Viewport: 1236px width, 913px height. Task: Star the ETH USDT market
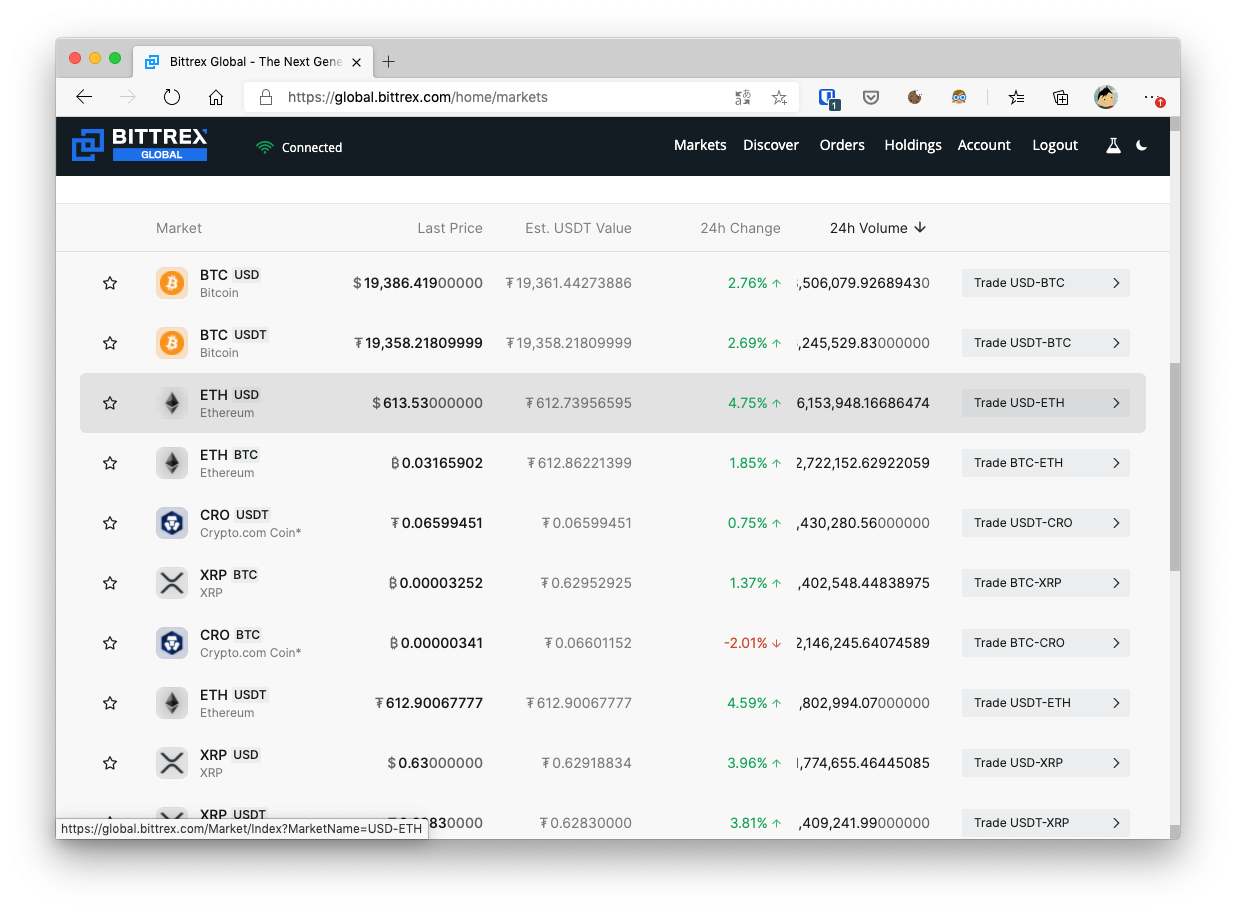point(110,703)
